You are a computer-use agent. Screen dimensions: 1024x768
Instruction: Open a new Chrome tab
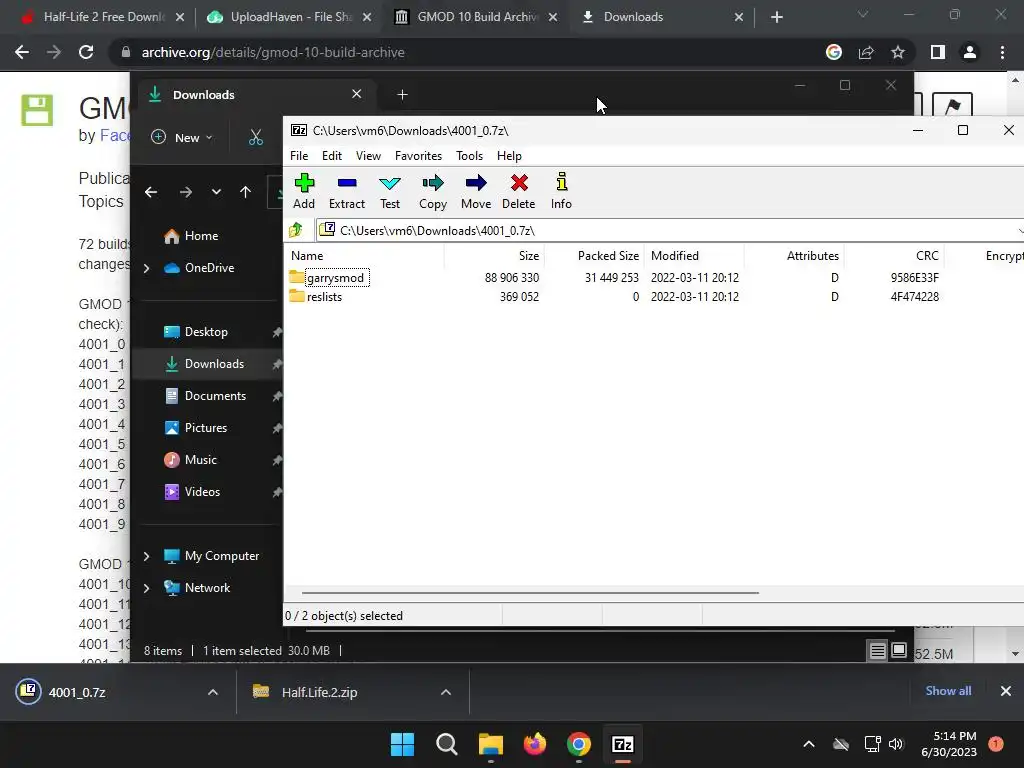(776, 17)
